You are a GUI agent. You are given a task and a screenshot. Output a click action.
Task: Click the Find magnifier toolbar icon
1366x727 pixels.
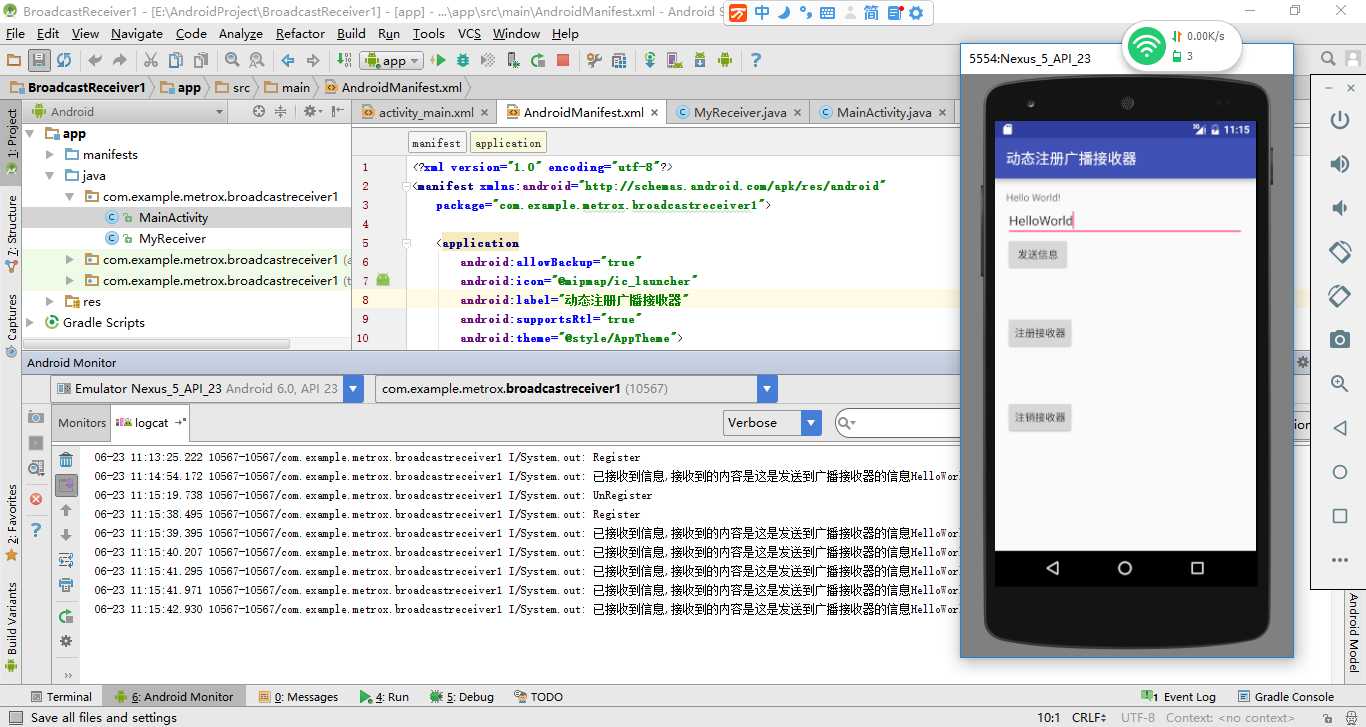(x=232, y=60)
